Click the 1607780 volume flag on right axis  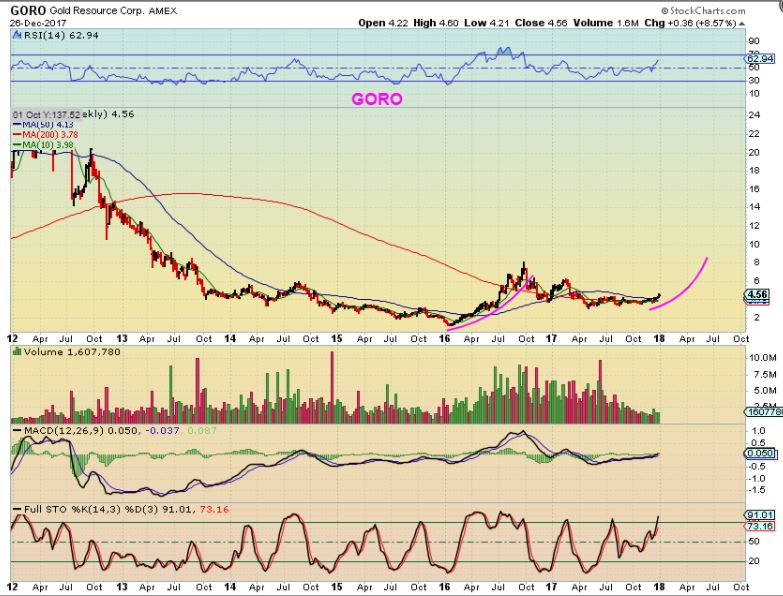(761, 412)
